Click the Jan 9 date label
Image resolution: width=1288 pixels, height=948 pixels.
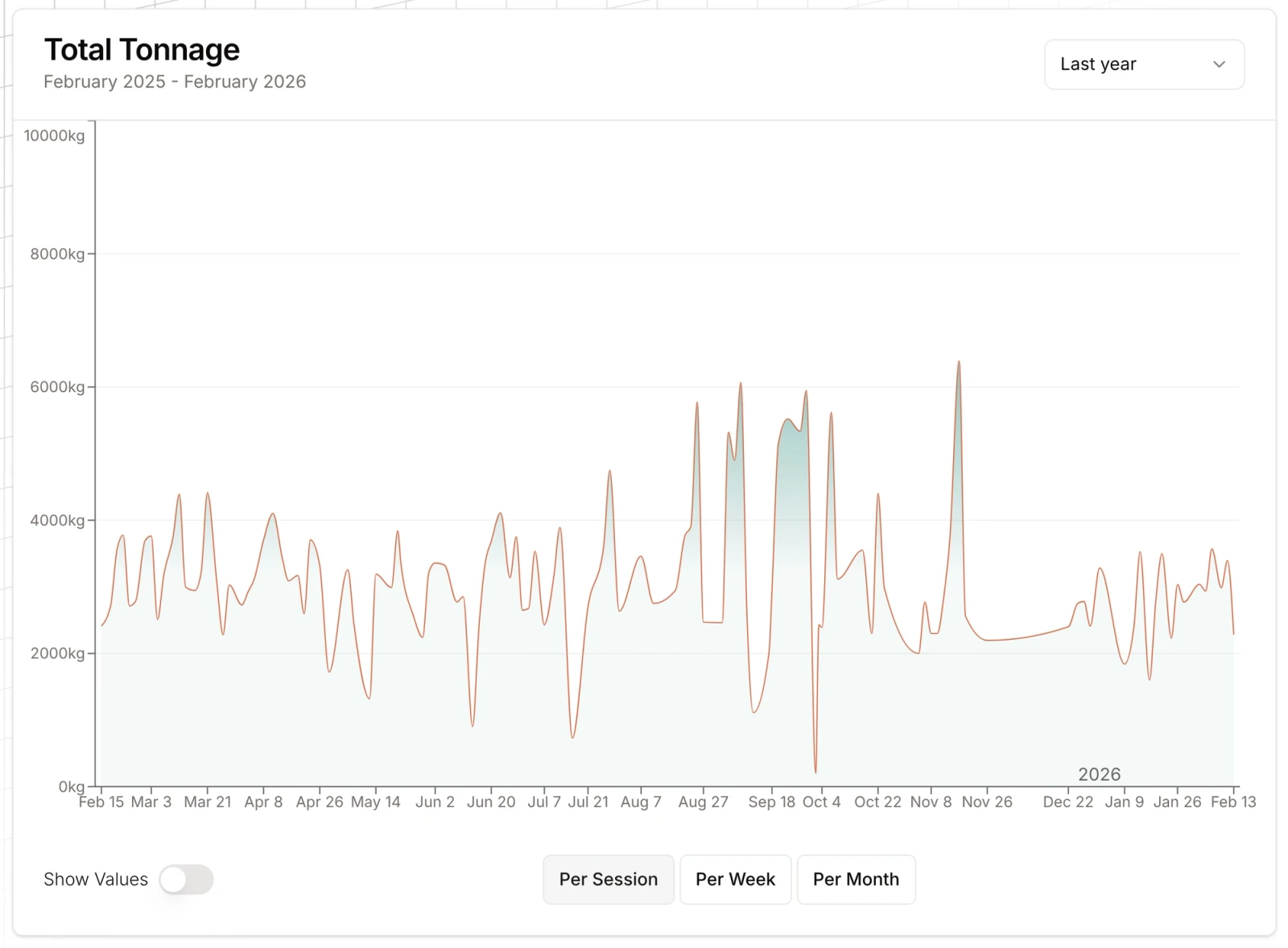(x=1124, y=802)
